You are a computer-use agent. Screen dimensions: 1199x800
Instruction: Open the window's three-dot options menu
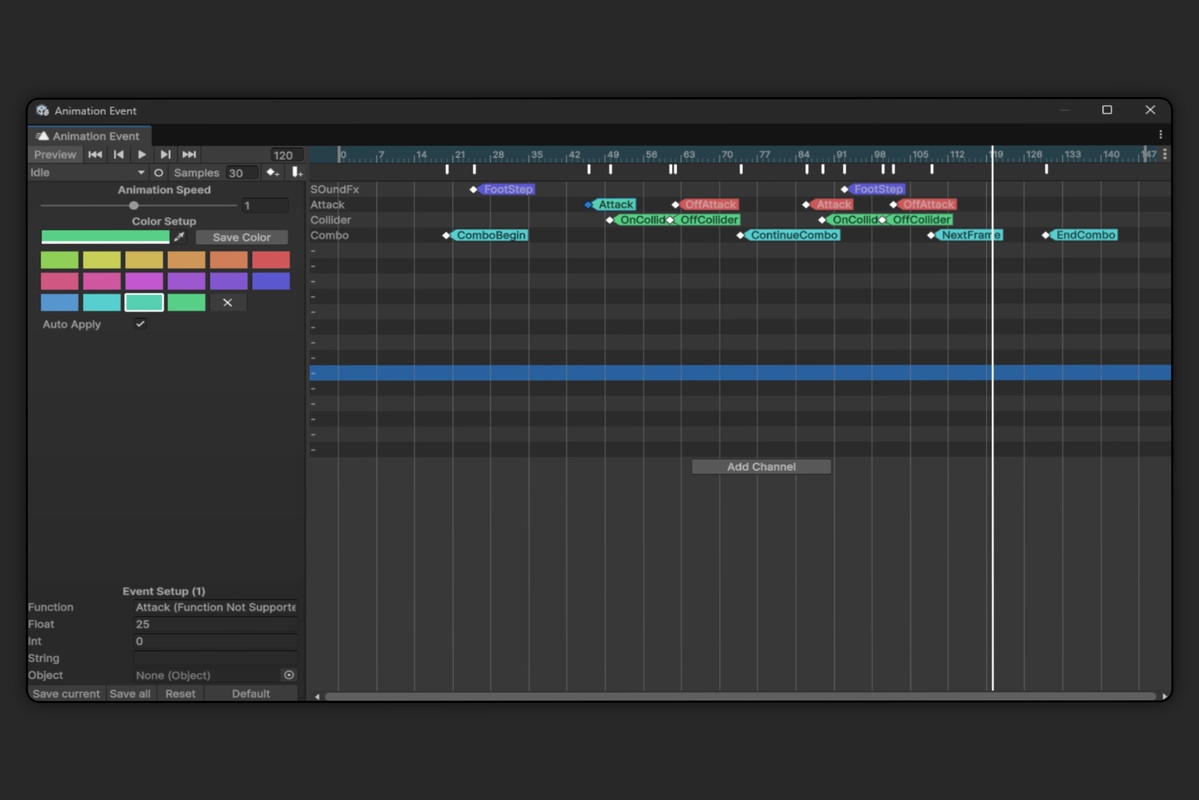coord(1160,135)
